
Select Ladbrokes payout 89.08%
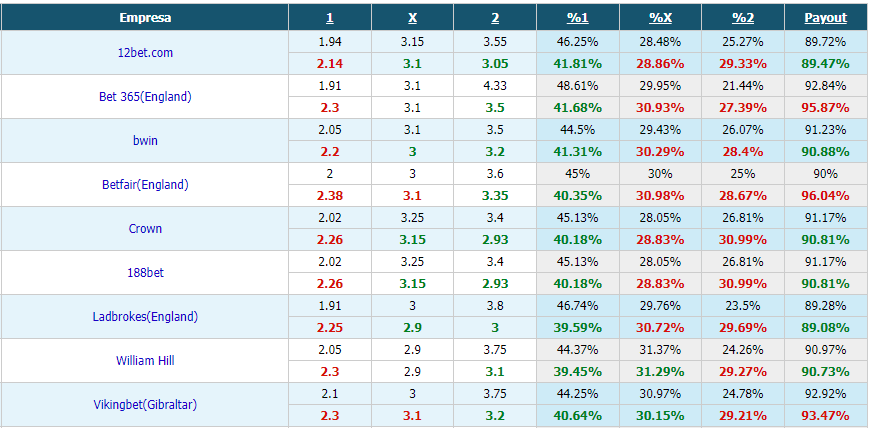point(826,328)
